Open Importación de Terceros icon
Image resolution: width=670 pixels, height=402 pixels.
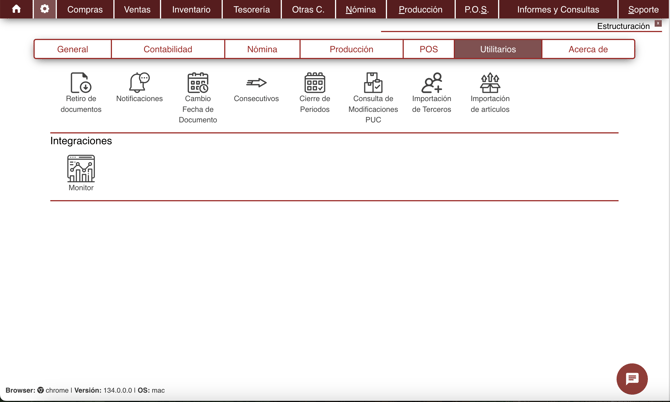click(432, 82)
